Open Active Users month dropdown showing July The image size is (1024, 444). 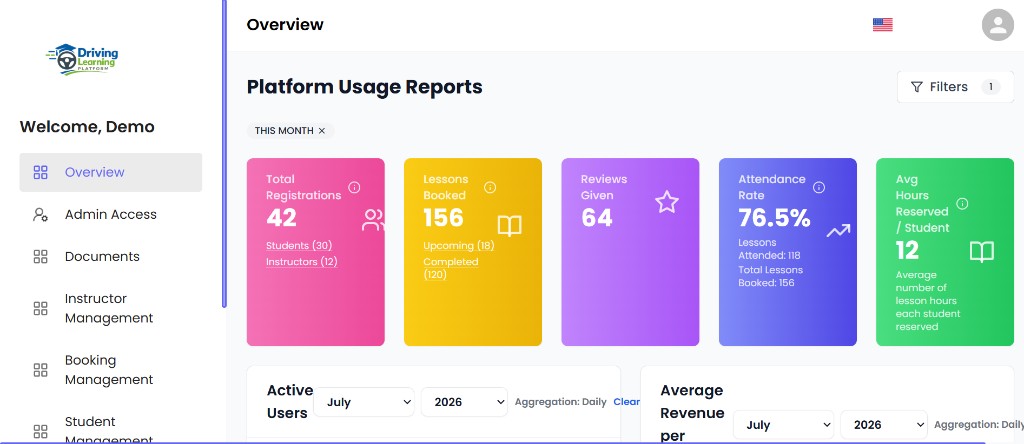pyautogui.click(x=364, y=402)
